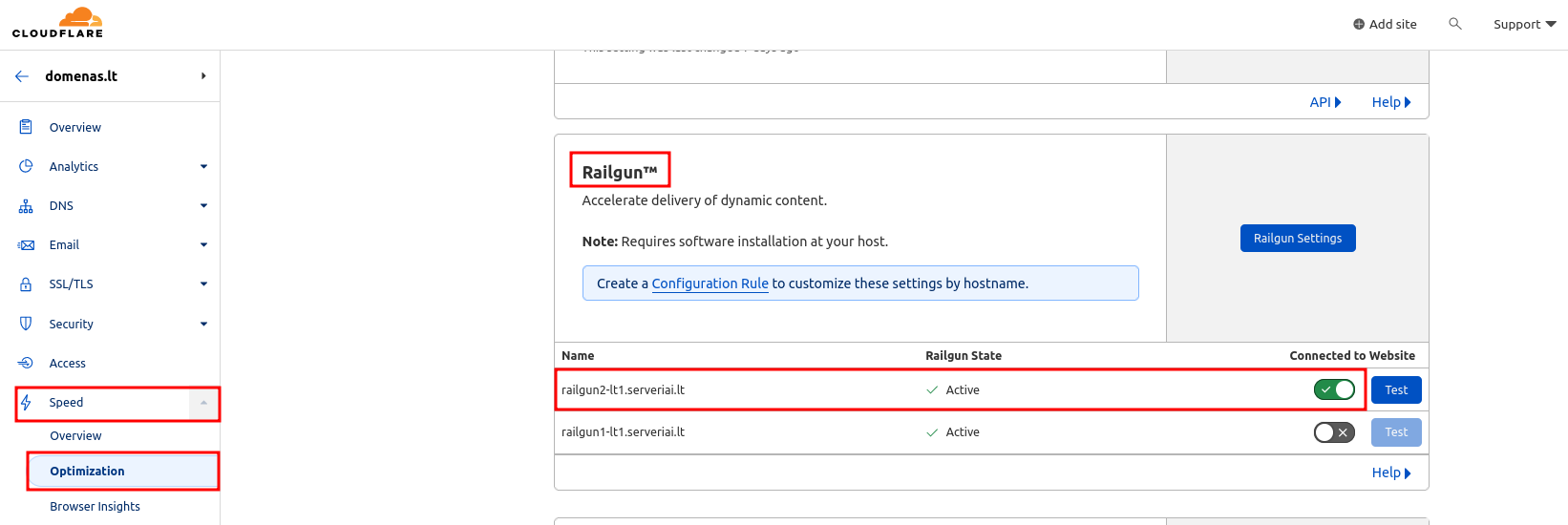Click the DNS network icon
This screenshot has height=525, width=1568.
pos(26,206)
